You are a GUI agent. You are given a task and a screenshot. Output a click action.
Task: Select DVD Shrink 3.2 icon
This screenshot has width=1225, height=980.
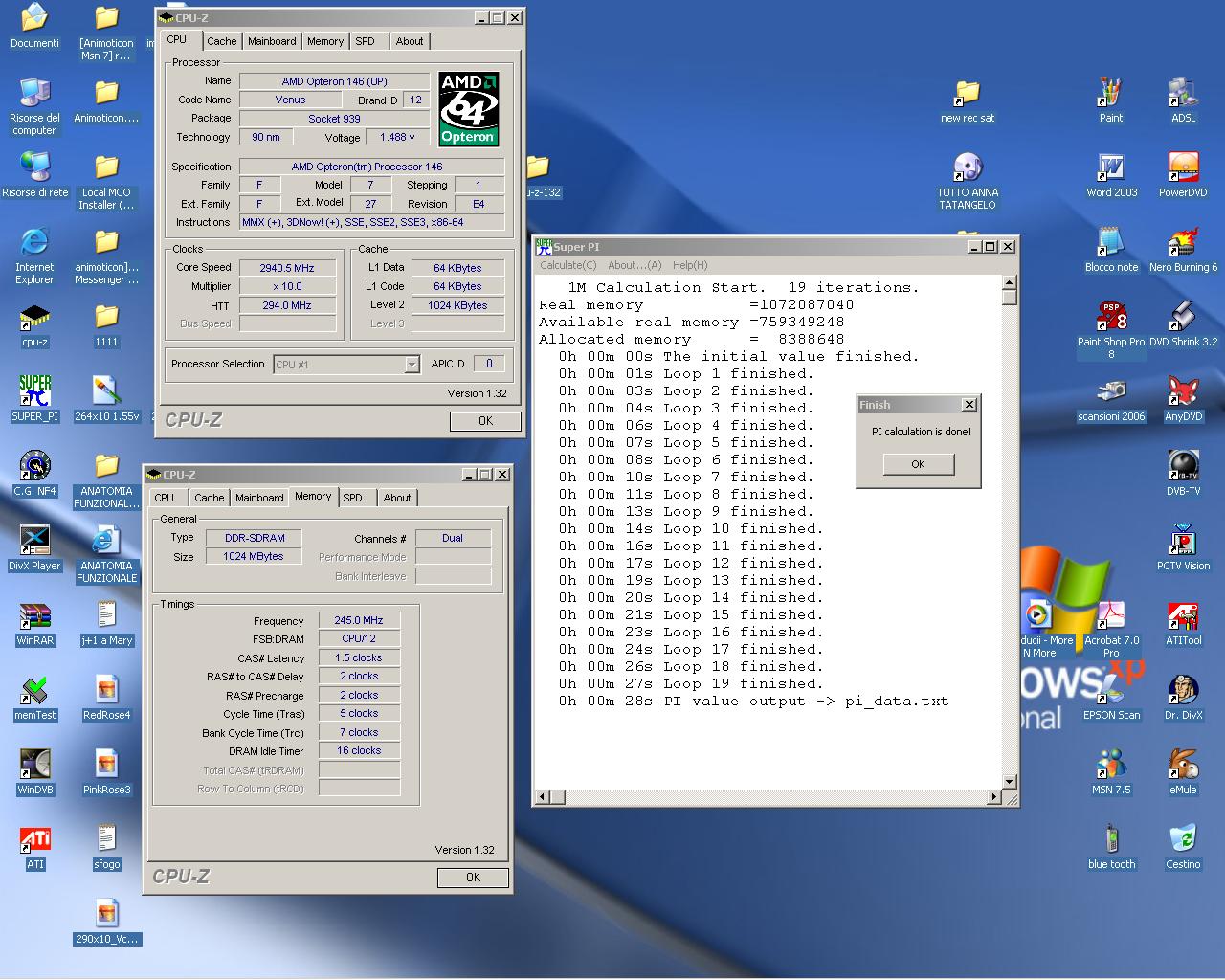1183,324
